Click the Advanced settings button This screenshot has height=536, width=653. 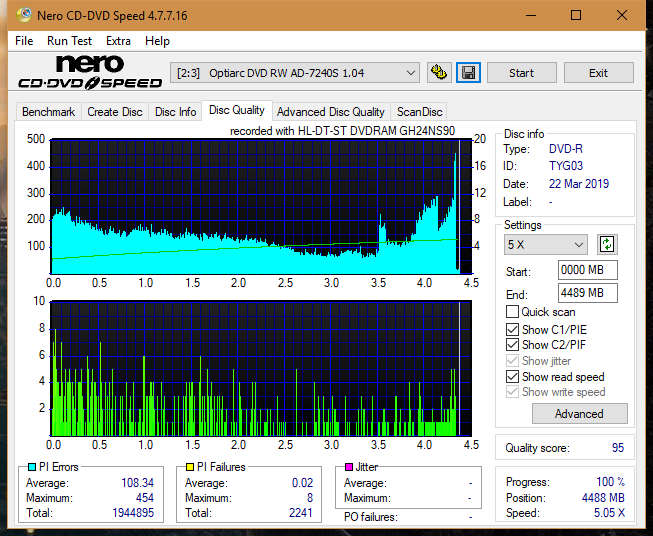click(579, 414)
